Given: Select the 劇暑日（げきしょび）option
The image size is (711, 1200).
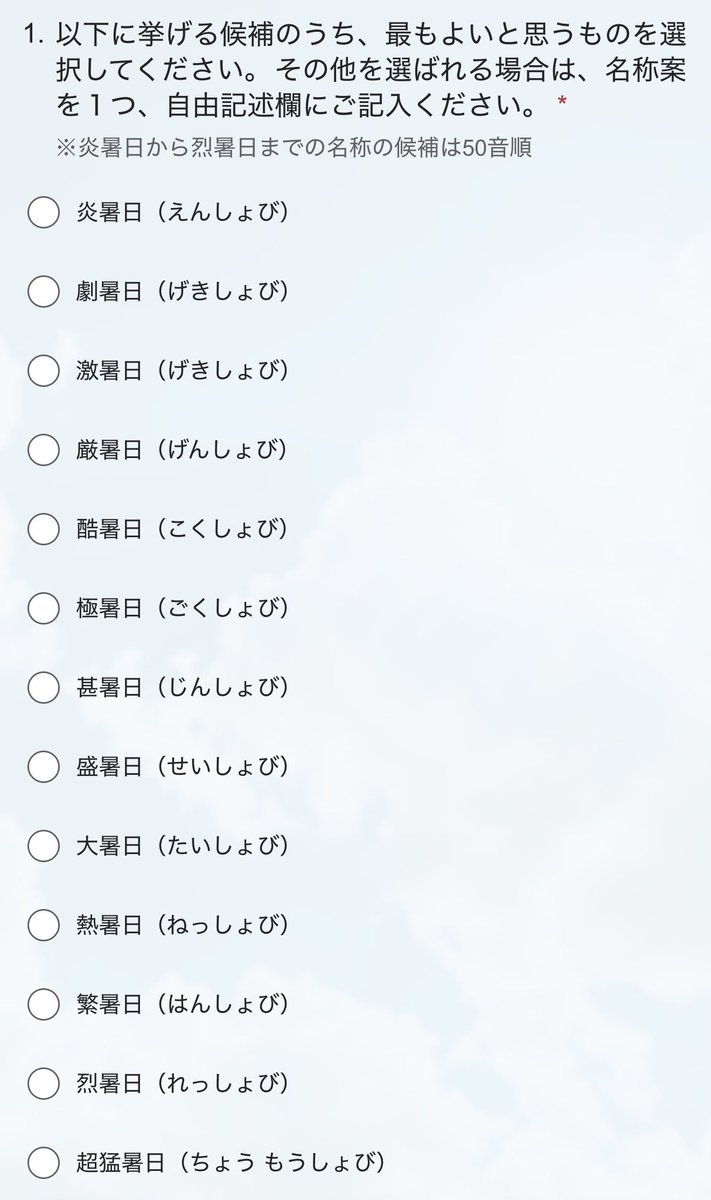Looking at the screenshot, I should tap(43, 293).
